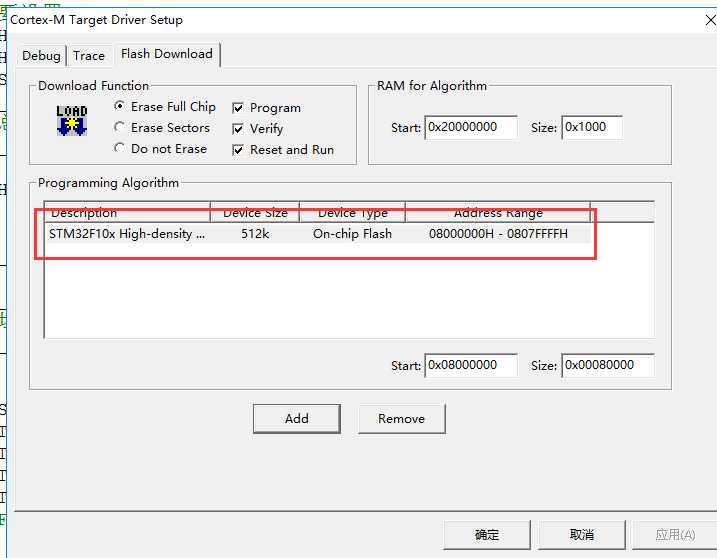Screen dimensions: 717x558
Task: Click the Description column header
Action: point(128,212)
